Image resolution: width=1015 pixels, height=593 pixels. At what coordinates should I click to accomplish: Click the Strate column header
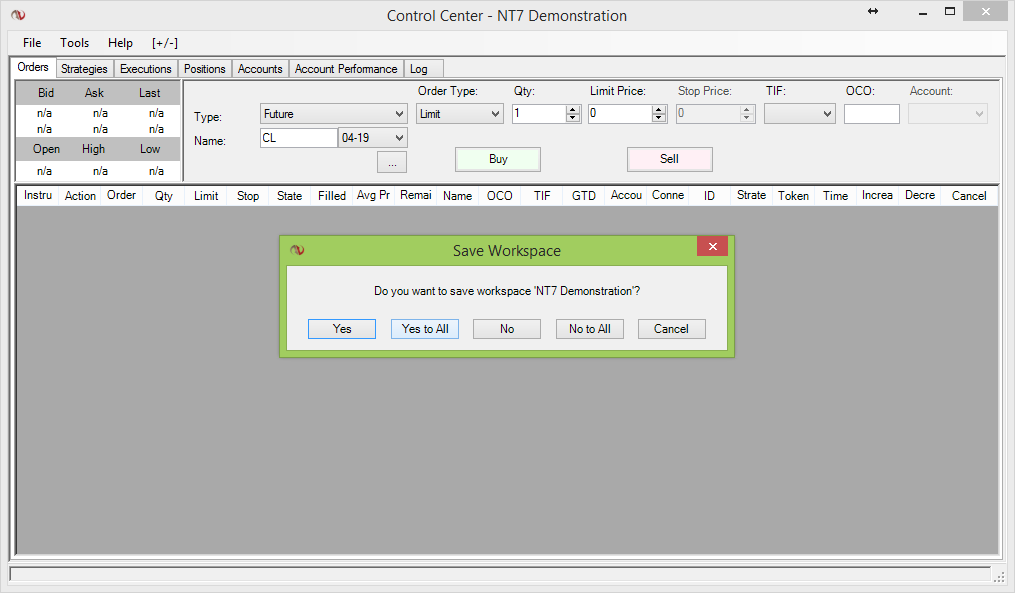tap(752, 196)
